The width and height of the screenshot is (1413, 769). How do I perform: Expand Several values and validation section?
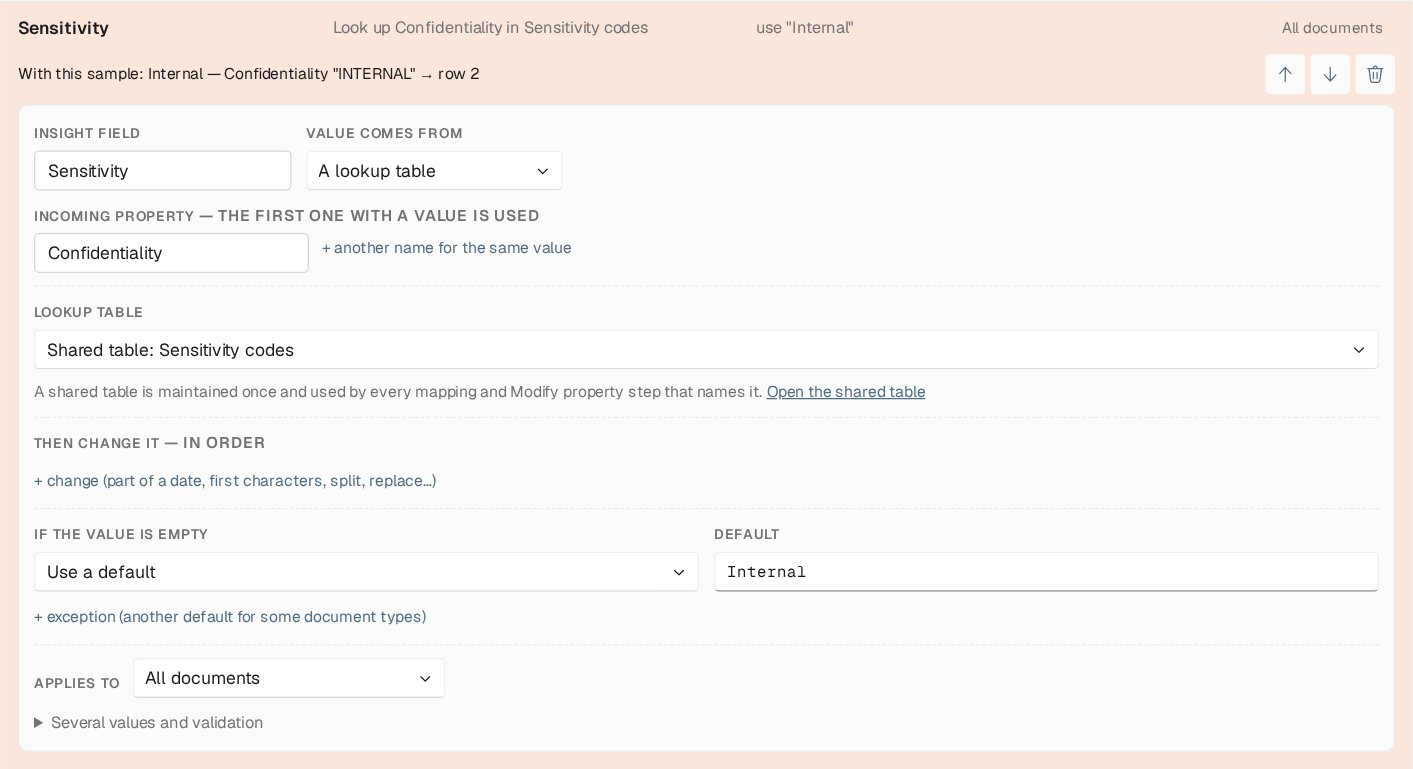[x=149, y=723]
